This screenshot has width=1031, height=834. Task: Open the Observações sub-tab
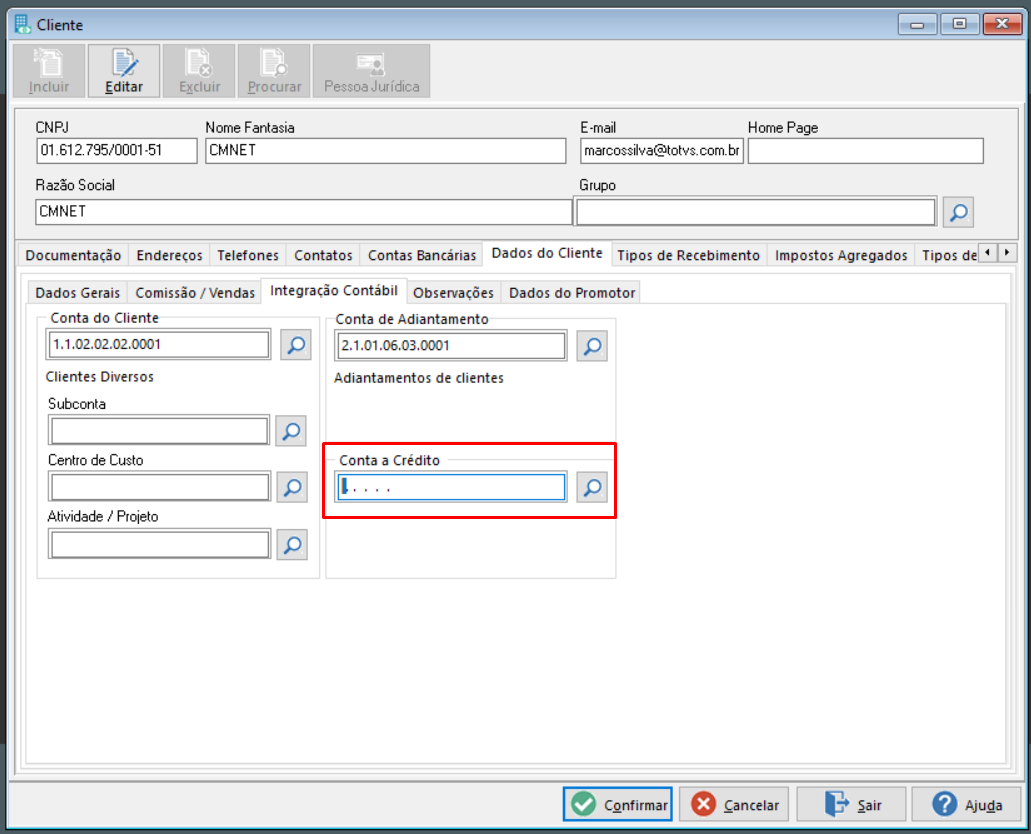coord(453,293)
